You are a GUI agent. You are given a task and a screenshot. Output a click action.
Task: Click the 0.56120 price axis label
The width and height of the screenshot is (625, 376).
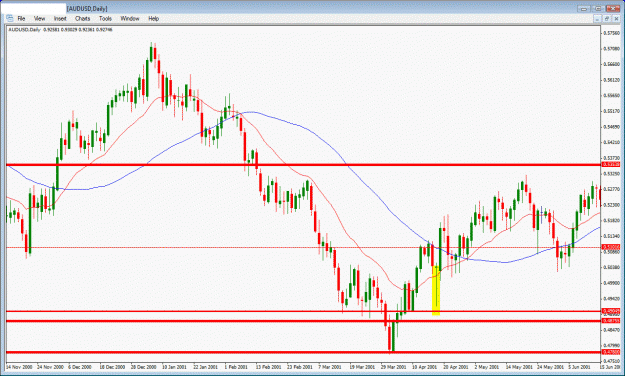click(611, 80)
